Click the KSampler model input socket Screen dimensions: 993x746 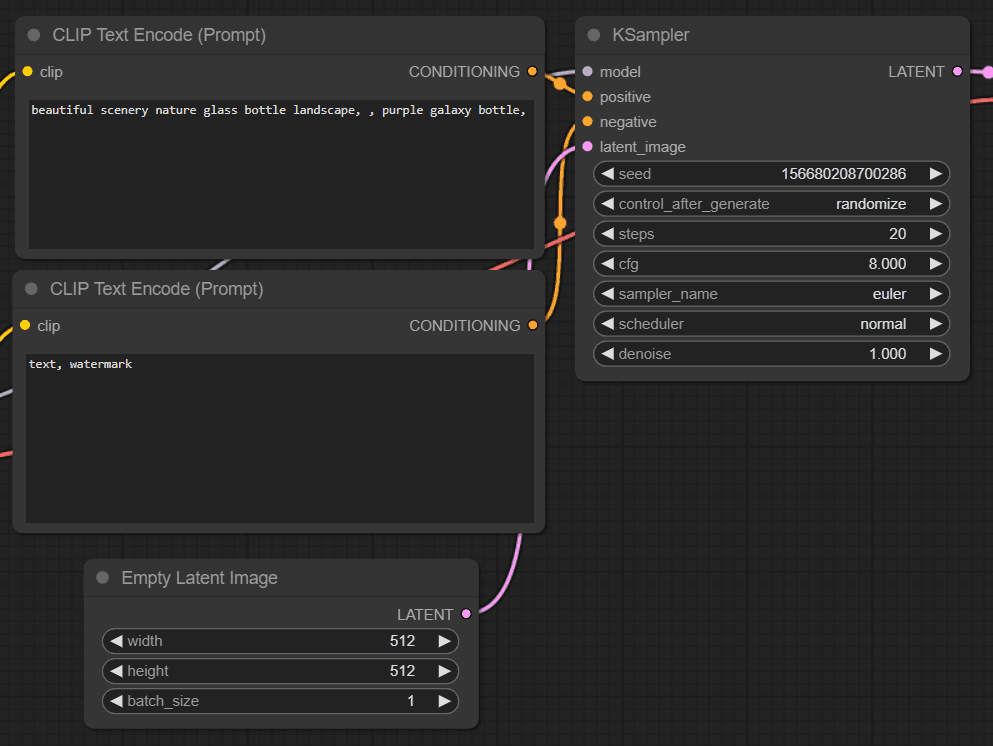click(x=588, y=72)
